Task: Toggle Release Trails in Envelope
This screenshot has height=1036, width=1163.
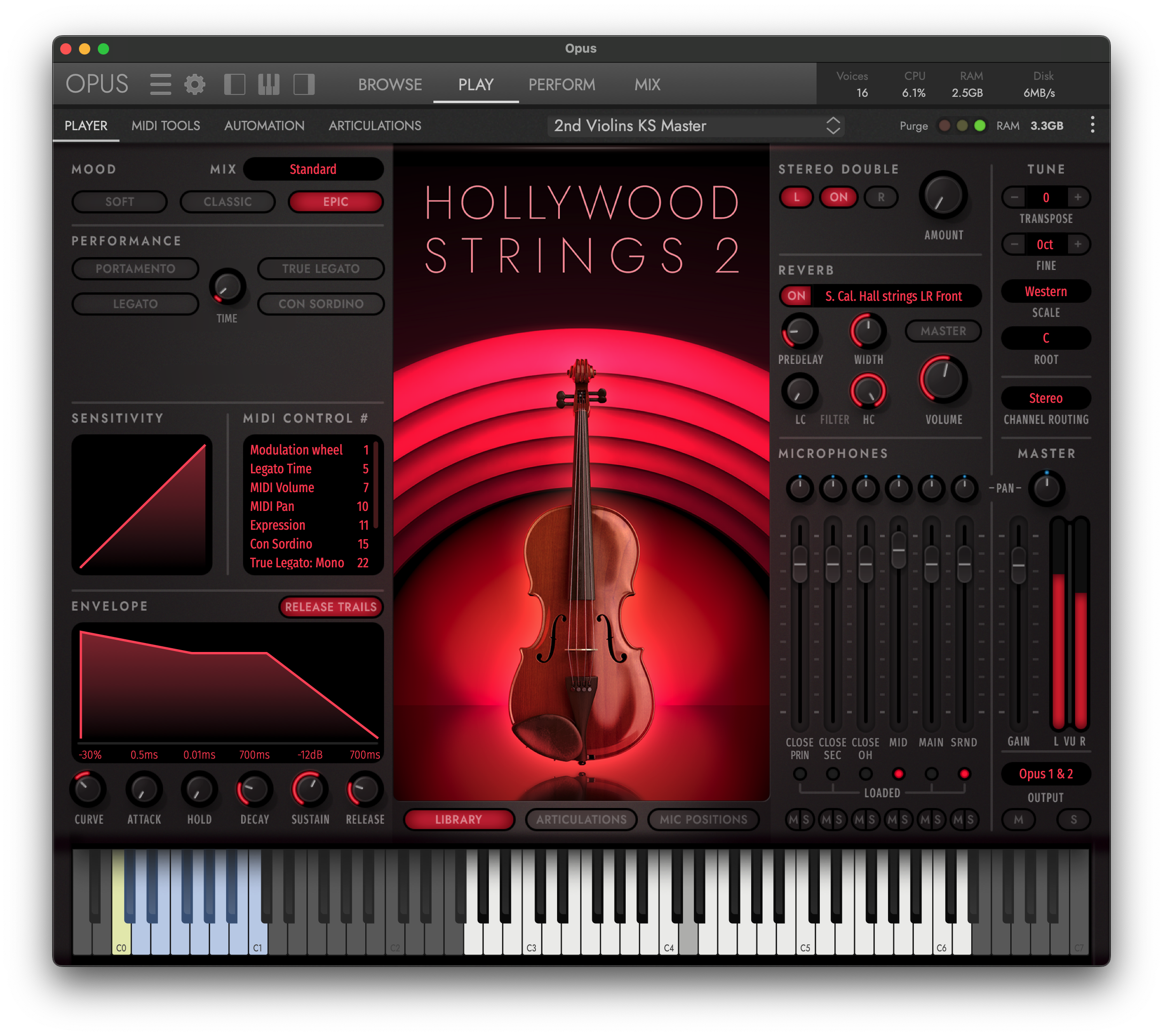Action: pyautogui.click(x=331, y=607)
